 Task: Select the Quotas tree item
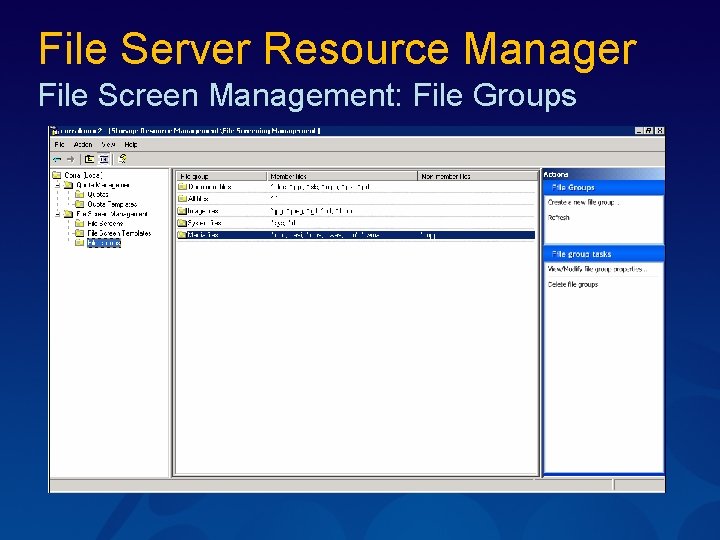[98, 194]
